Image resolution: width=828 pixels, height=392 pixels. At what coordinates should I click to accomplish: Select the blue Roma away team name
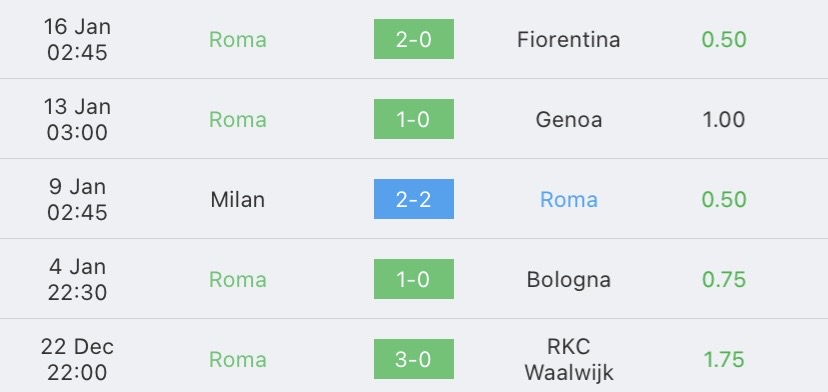569,200
